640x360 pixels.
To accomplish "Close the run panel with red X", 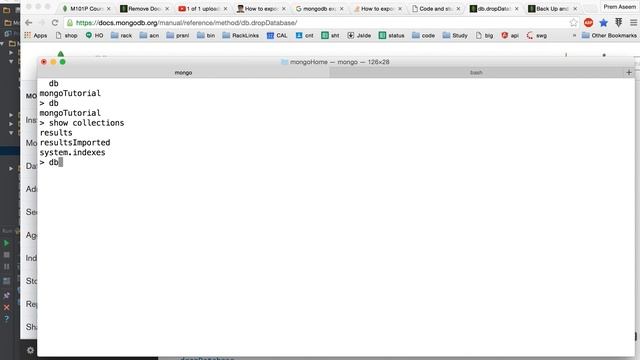I will click(x=7, y=307).
